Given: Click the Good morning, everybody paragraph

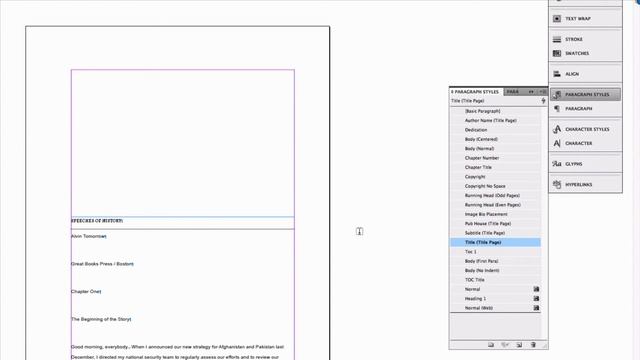Looking at the screenshot, I should [178, 352].
